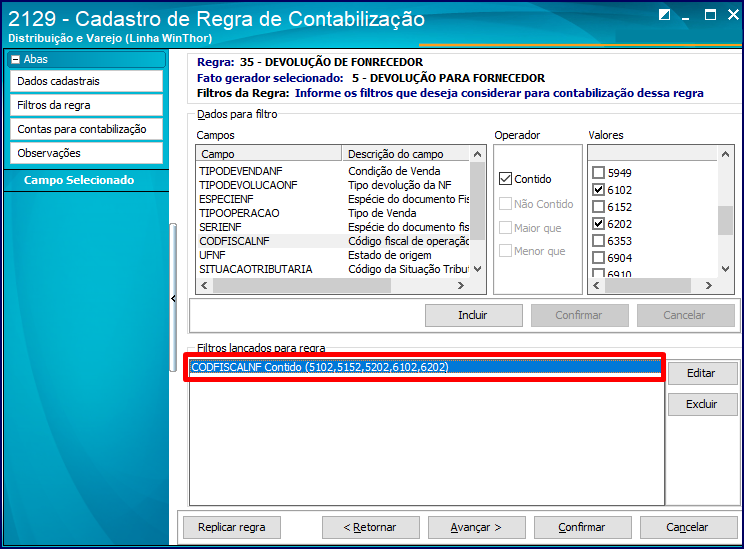Check the Não Contido operator
744x549 pixels.
point(505,204)
